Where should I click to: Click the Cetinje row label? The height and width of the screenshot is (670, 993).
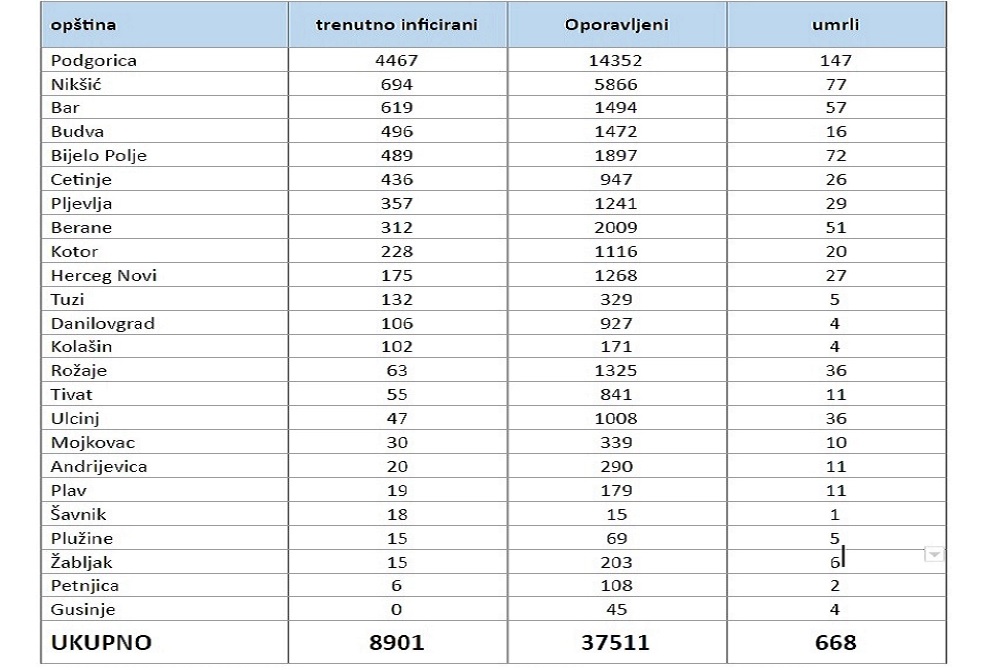[x=81, y=180]
